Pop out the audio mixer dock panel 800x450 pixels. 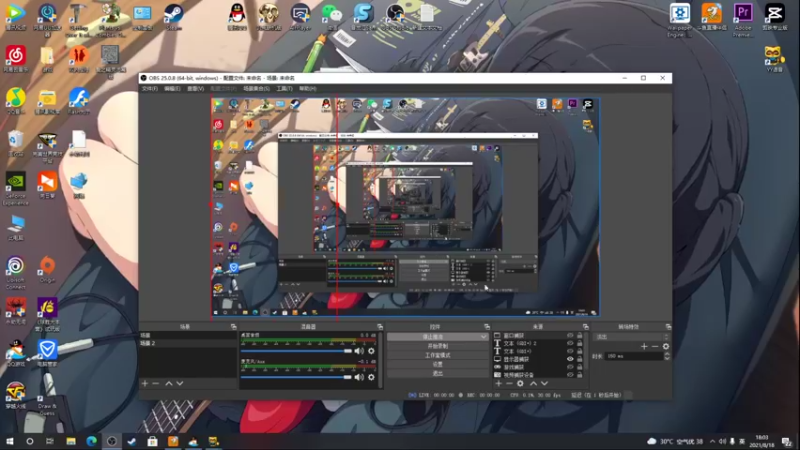point(380,327)
